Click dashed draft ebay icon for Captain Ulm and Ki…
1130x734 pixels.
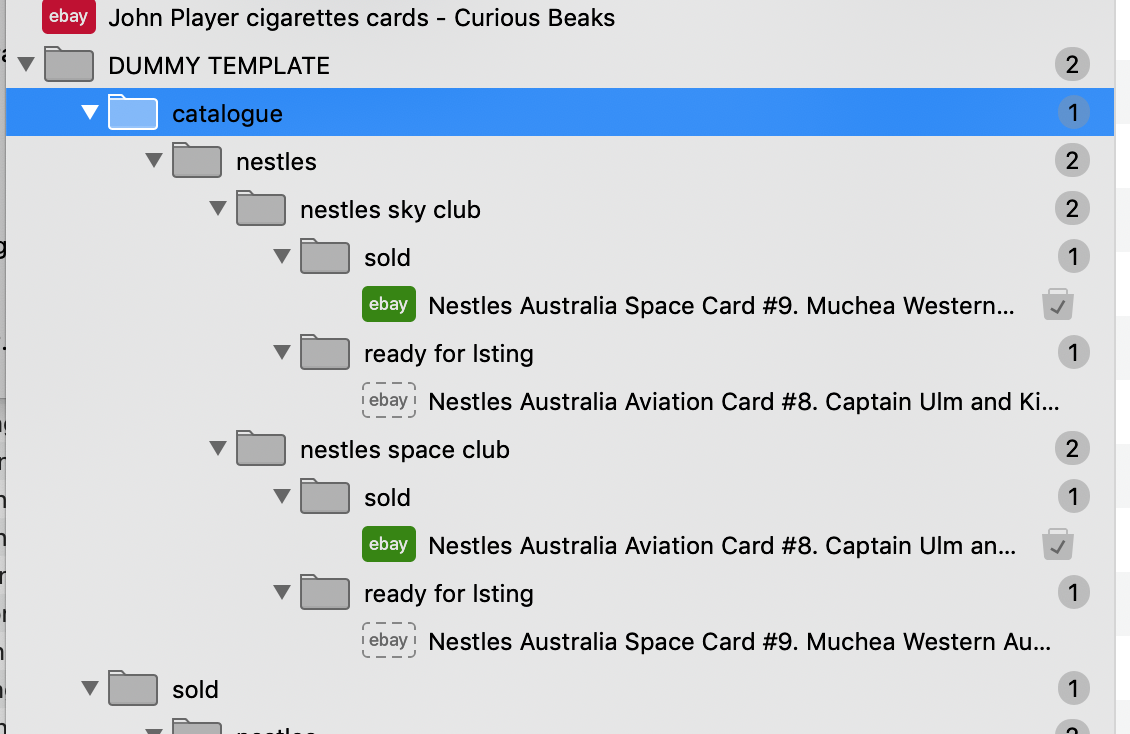[389, 400]
